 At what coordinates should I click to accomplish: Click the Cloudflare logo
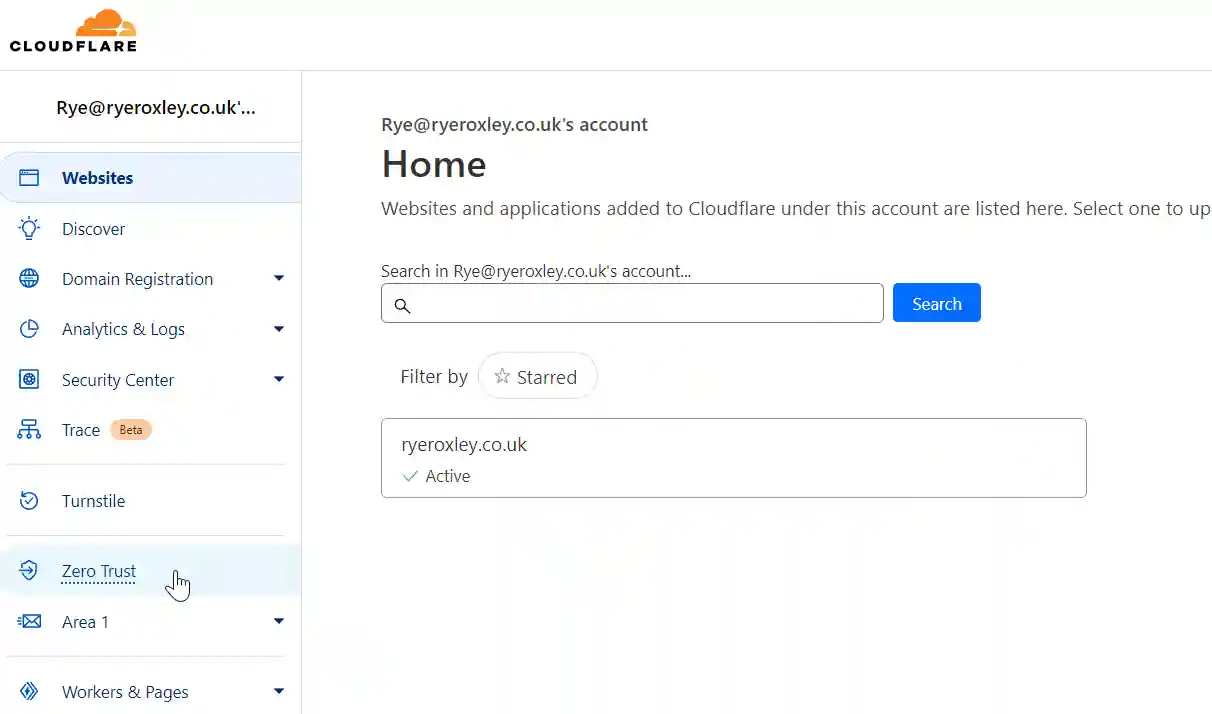tap(73, 30)
